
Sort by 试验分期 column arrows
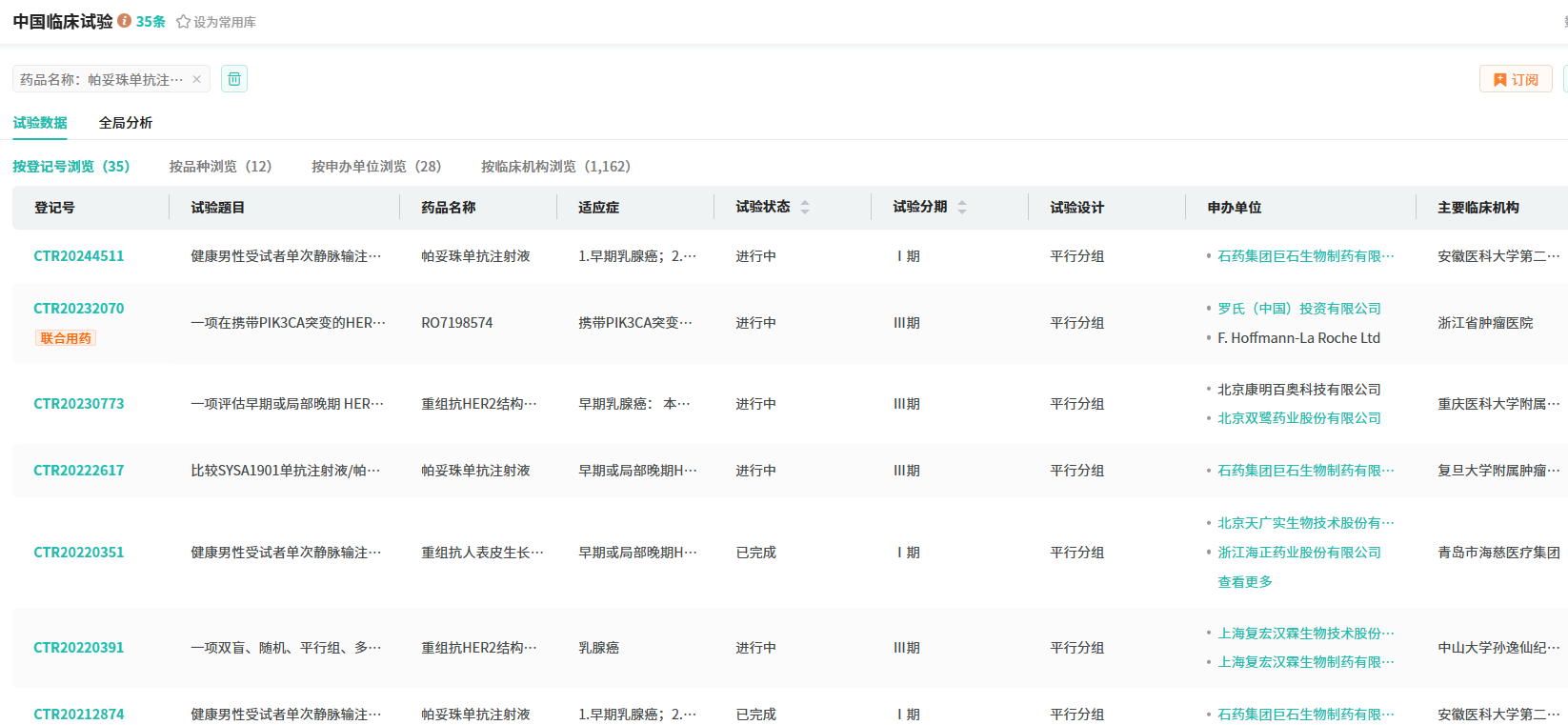[x=962, y=208]
